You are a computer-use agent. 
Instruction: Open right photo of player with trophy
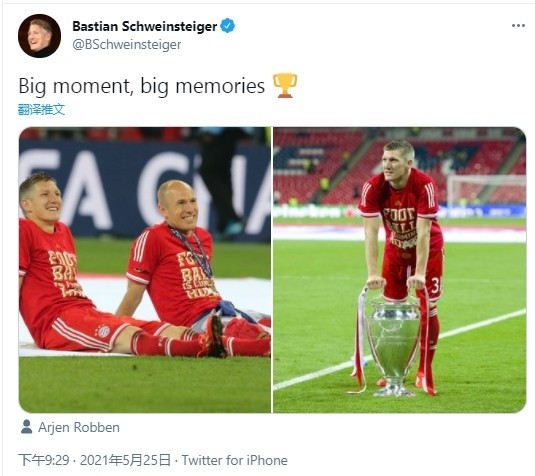click(x=400, y=270)
